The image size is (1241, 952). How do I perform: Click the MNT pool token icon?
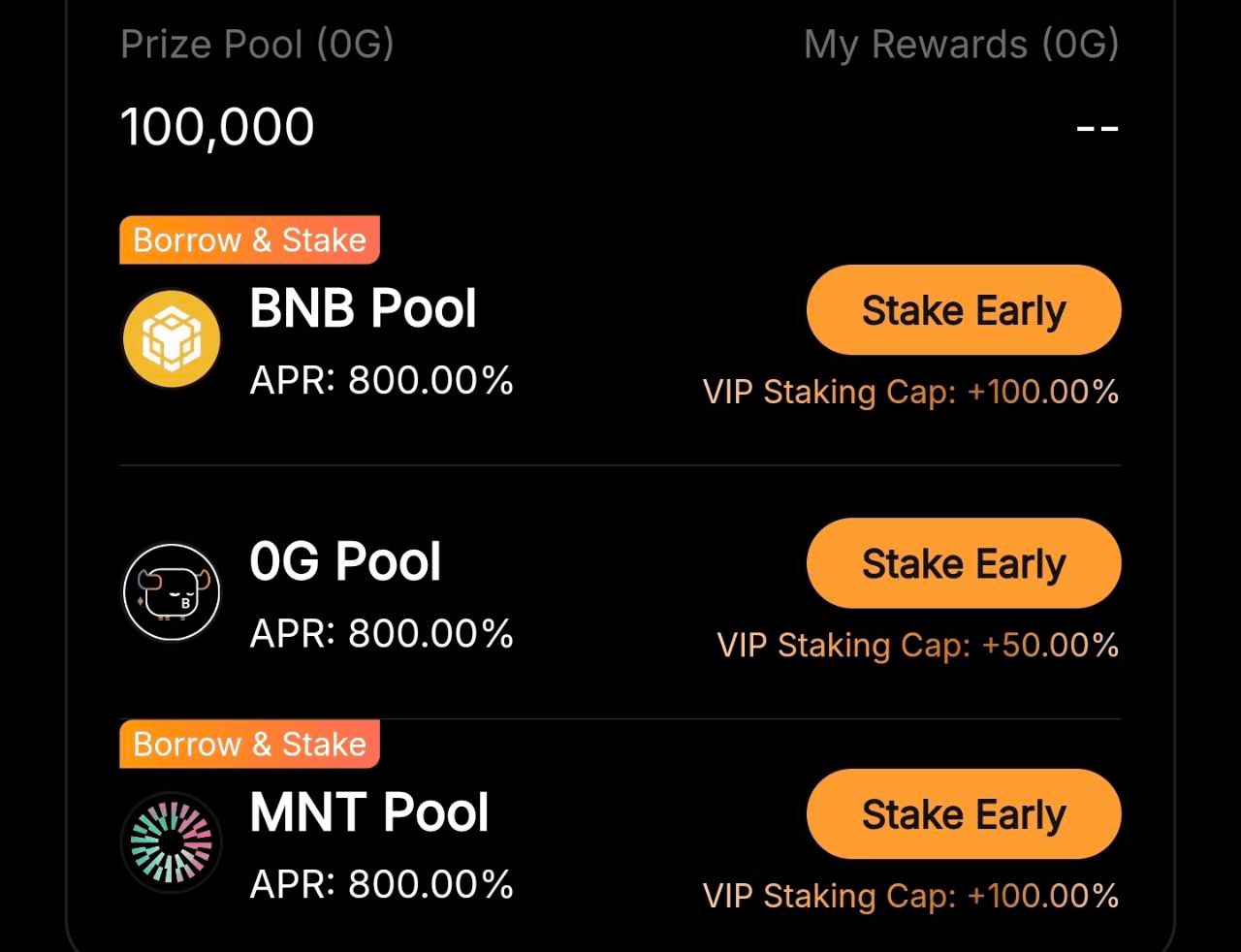coord(172,841)
